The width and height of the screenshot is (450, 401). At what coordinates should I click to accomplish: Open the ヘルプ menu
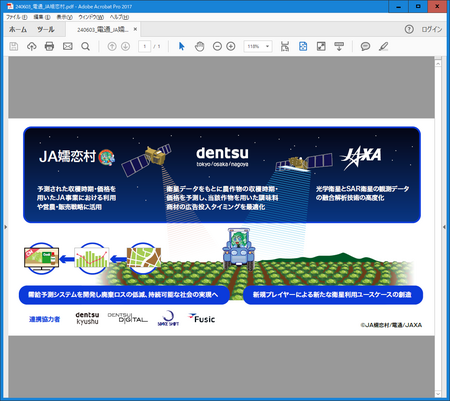pos(119,17)
